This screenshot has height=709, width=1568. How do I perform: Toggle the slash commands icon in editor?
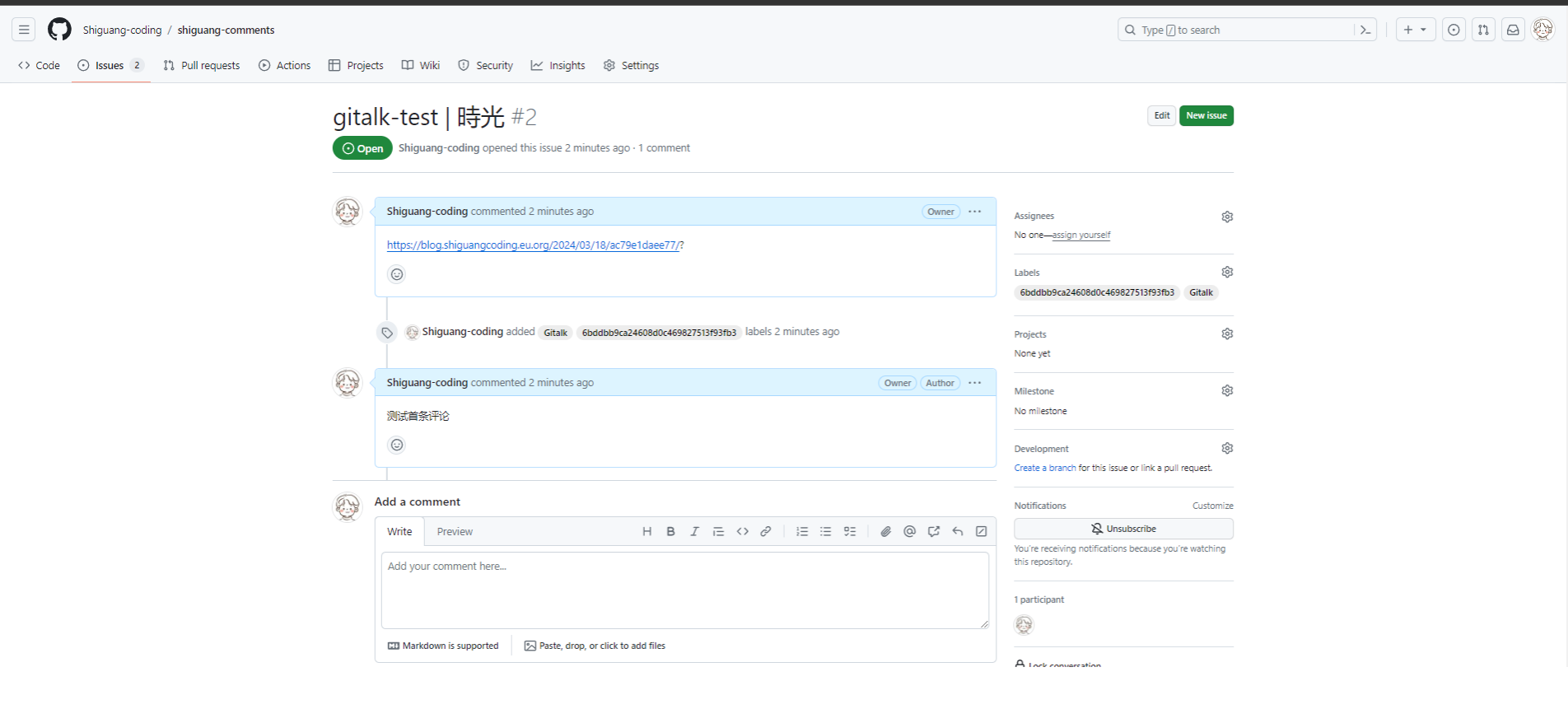pos(982,532)
